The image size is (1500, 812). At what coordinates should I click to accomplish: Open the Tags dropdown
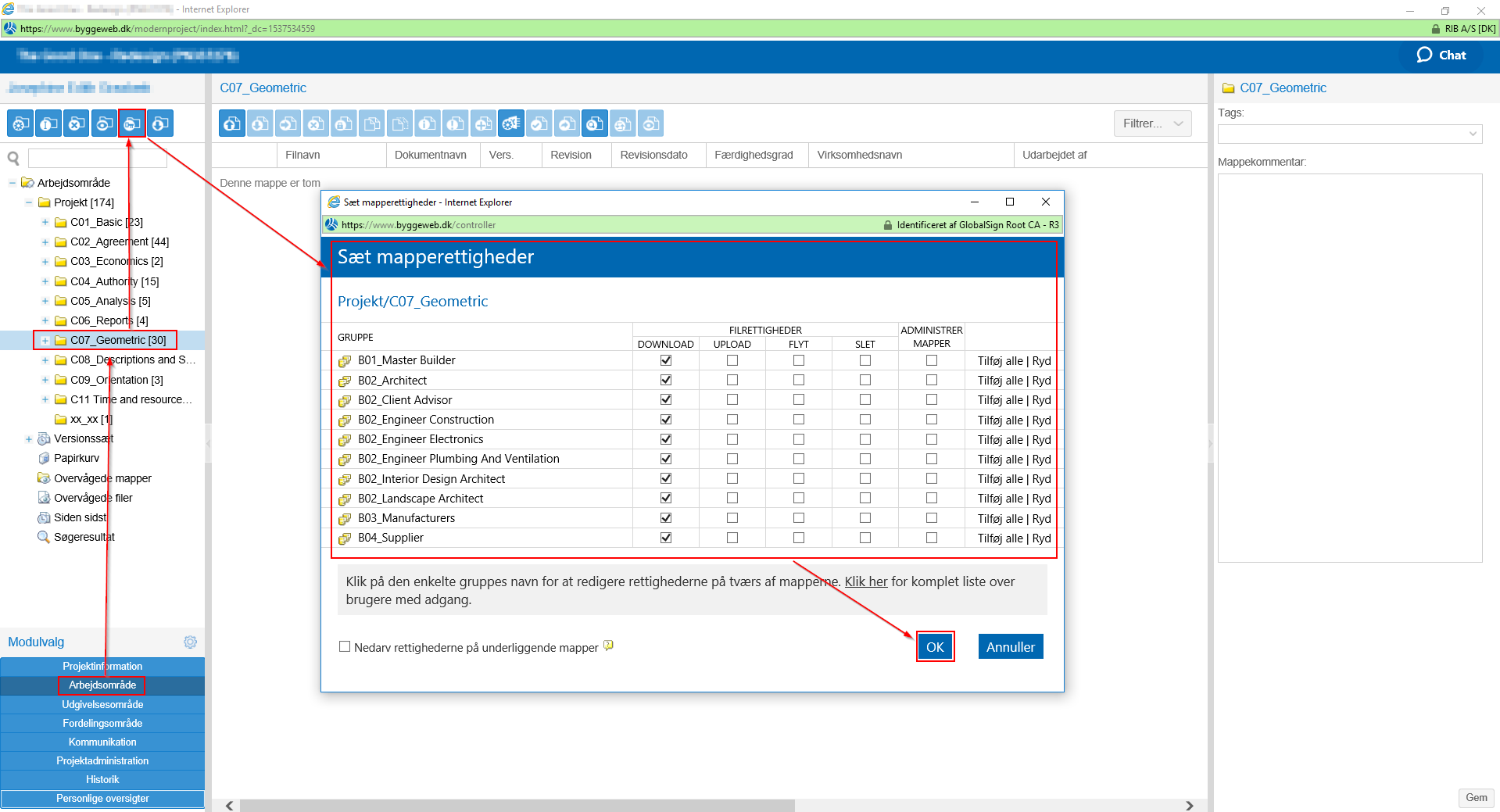point(1349,134)
